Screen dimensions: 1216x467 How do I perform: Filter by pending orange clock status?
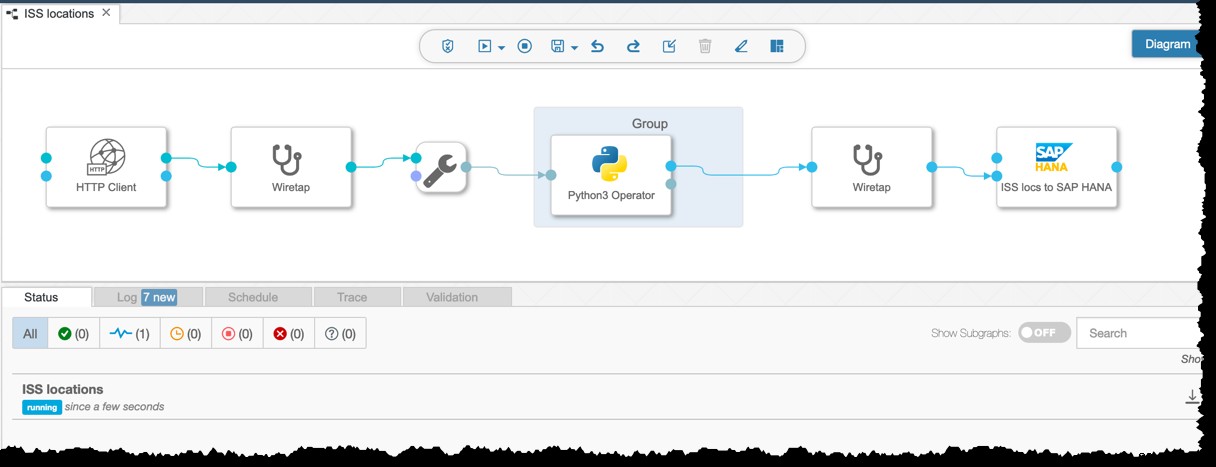(x=185, y=334)
